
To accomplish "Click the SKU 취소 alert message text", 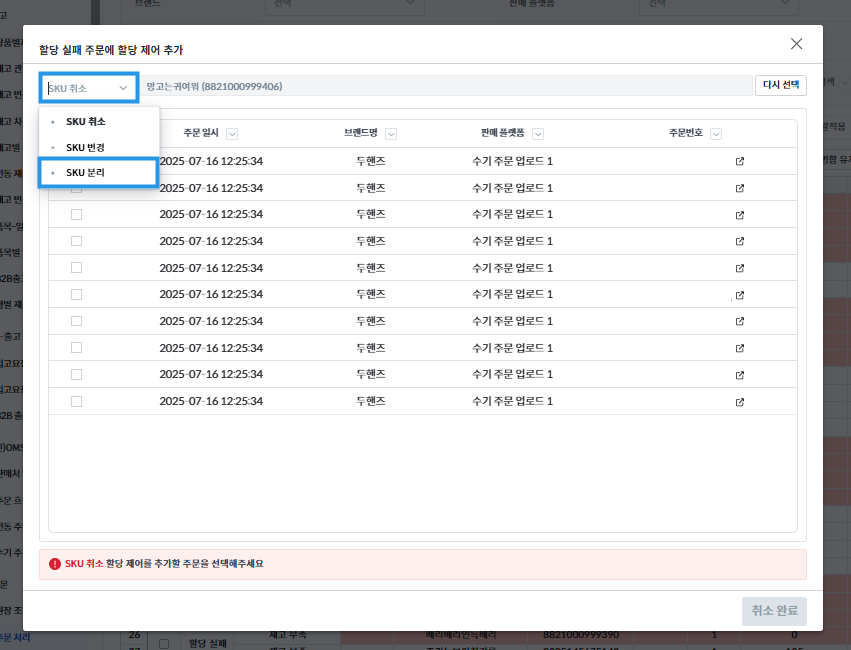I will click(x=164, y=564).
